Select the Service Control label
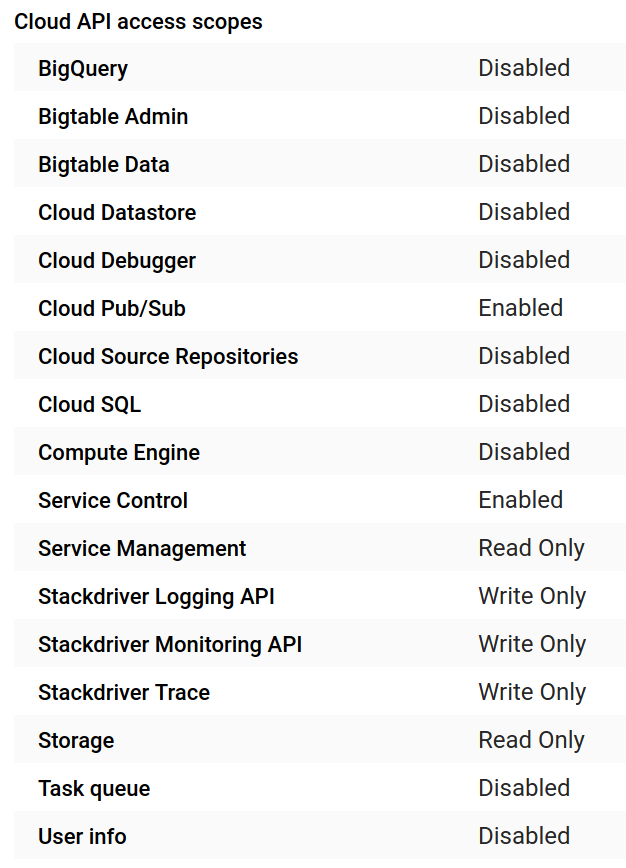626x868 pixels. coord(113,500)
